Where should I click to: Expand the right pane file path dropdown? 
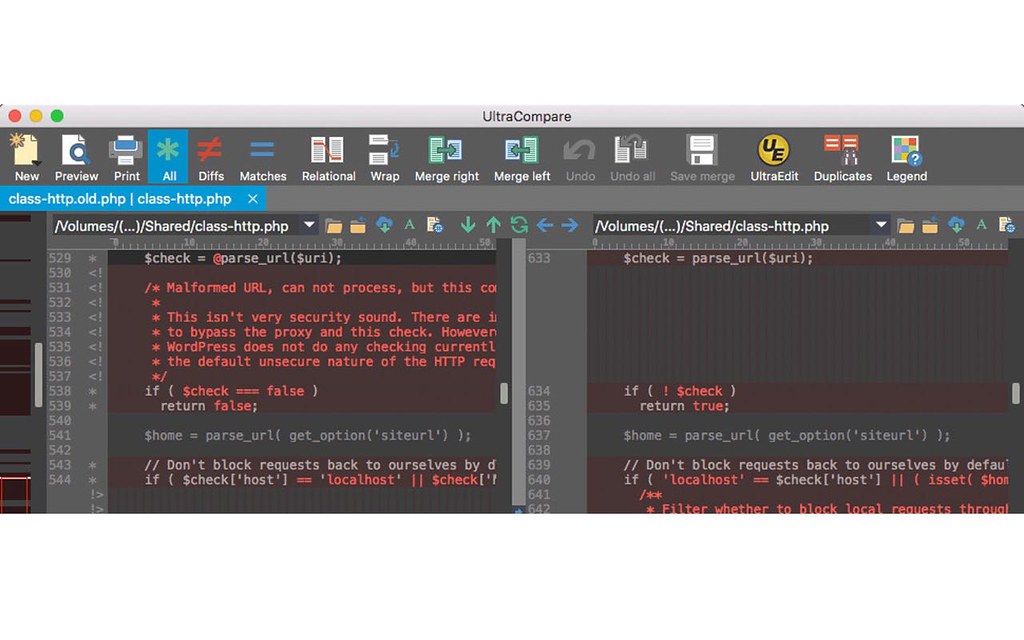[881, 225]
